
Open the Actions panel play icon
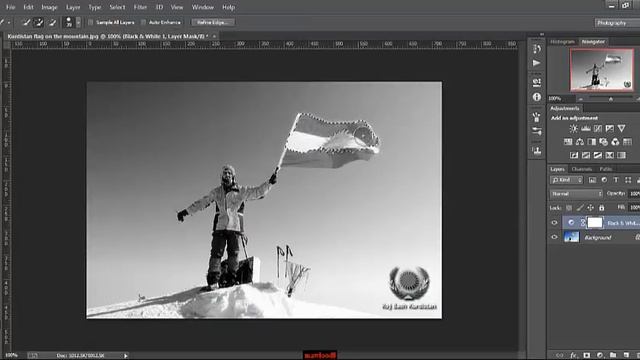click(x=537, y=63)
